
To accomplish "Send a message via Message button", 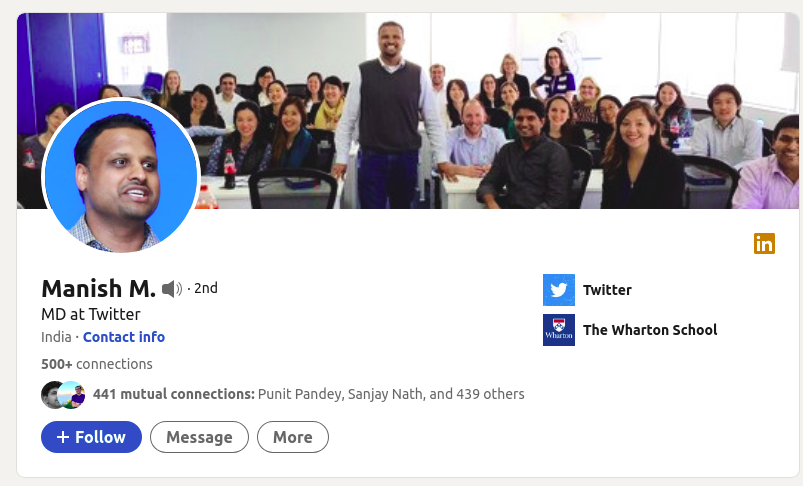I will pyautogui.click(x=199, y=437).
